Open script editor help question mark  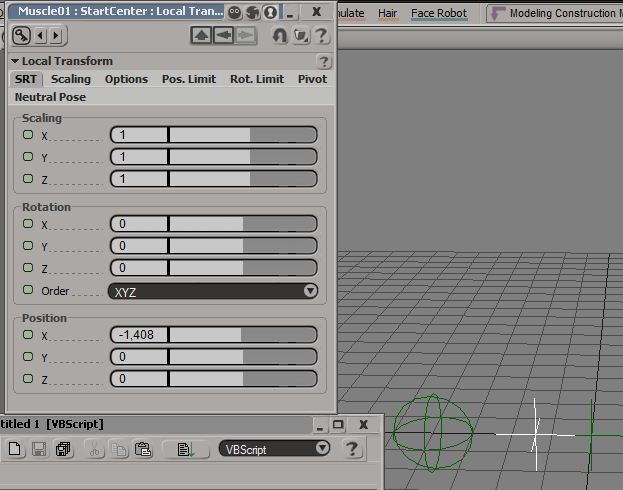352,449
